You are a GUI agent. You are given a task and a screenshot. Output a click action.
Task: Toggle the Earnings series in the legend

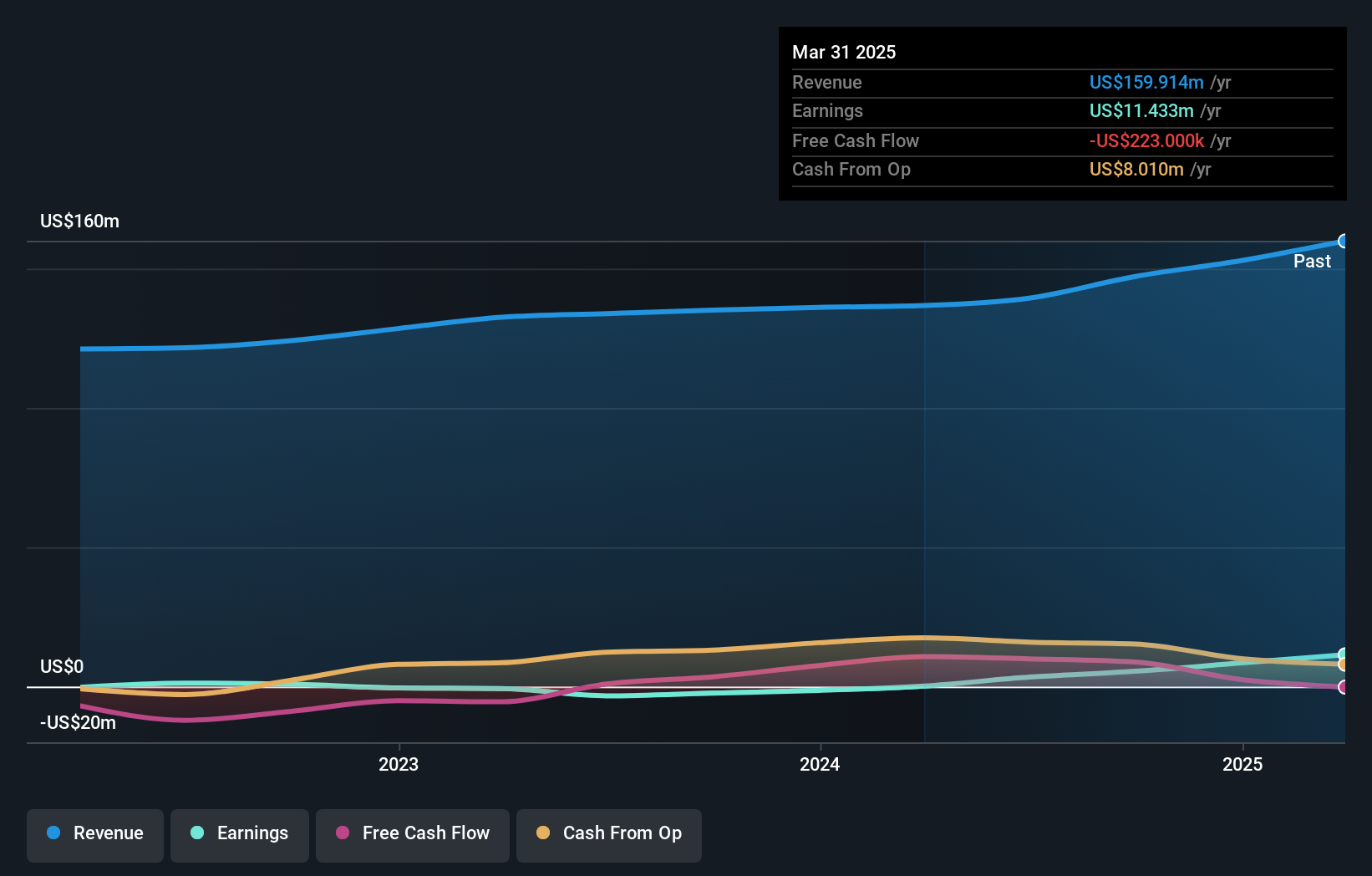pos(240,835)
